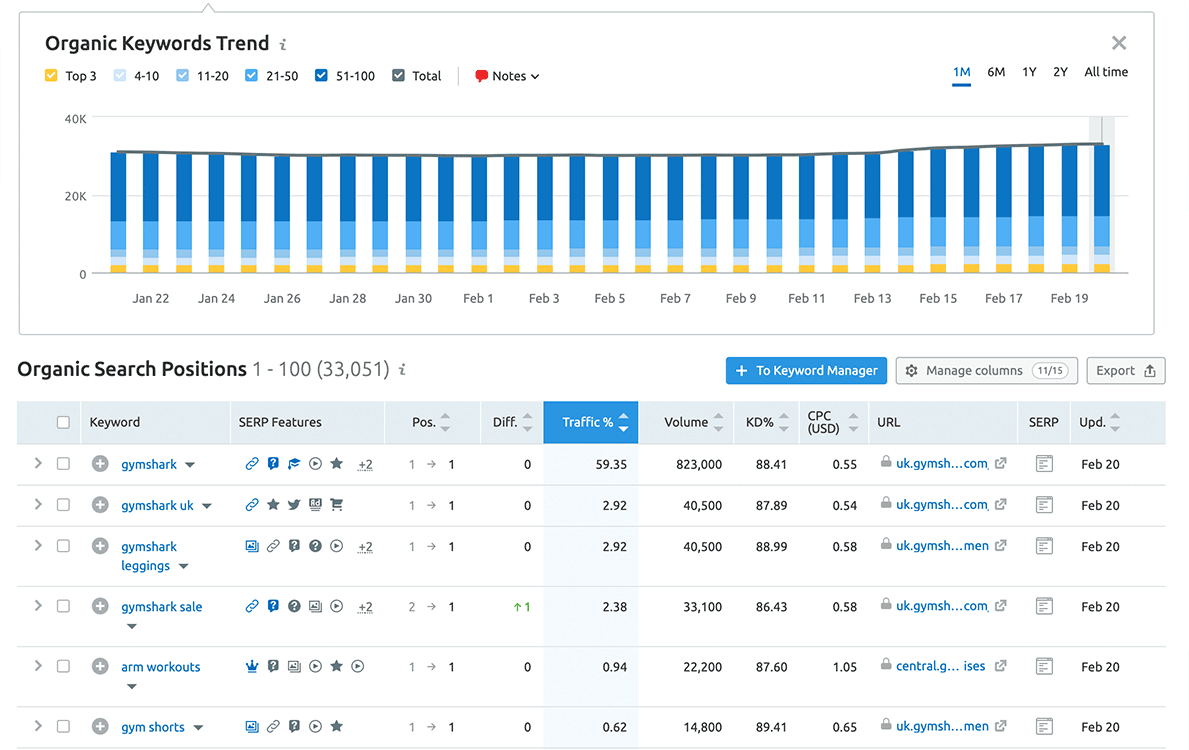The image size is (1189, 750).
Task: Close the Organic Keywords Trend panel
Action: [1118, 43]
